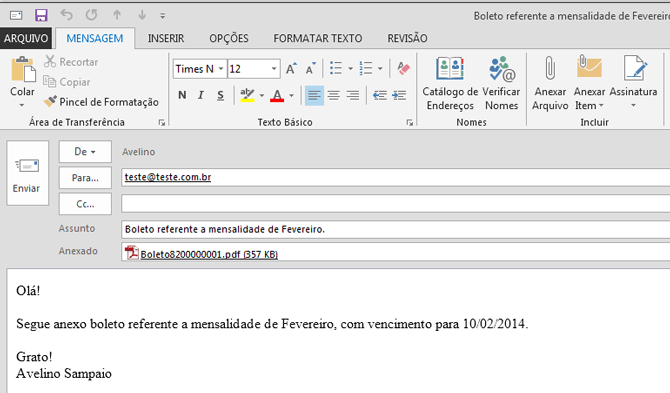The image size is (670, 393).
Task: Apply a numbered list
Action: coord(366,68)
